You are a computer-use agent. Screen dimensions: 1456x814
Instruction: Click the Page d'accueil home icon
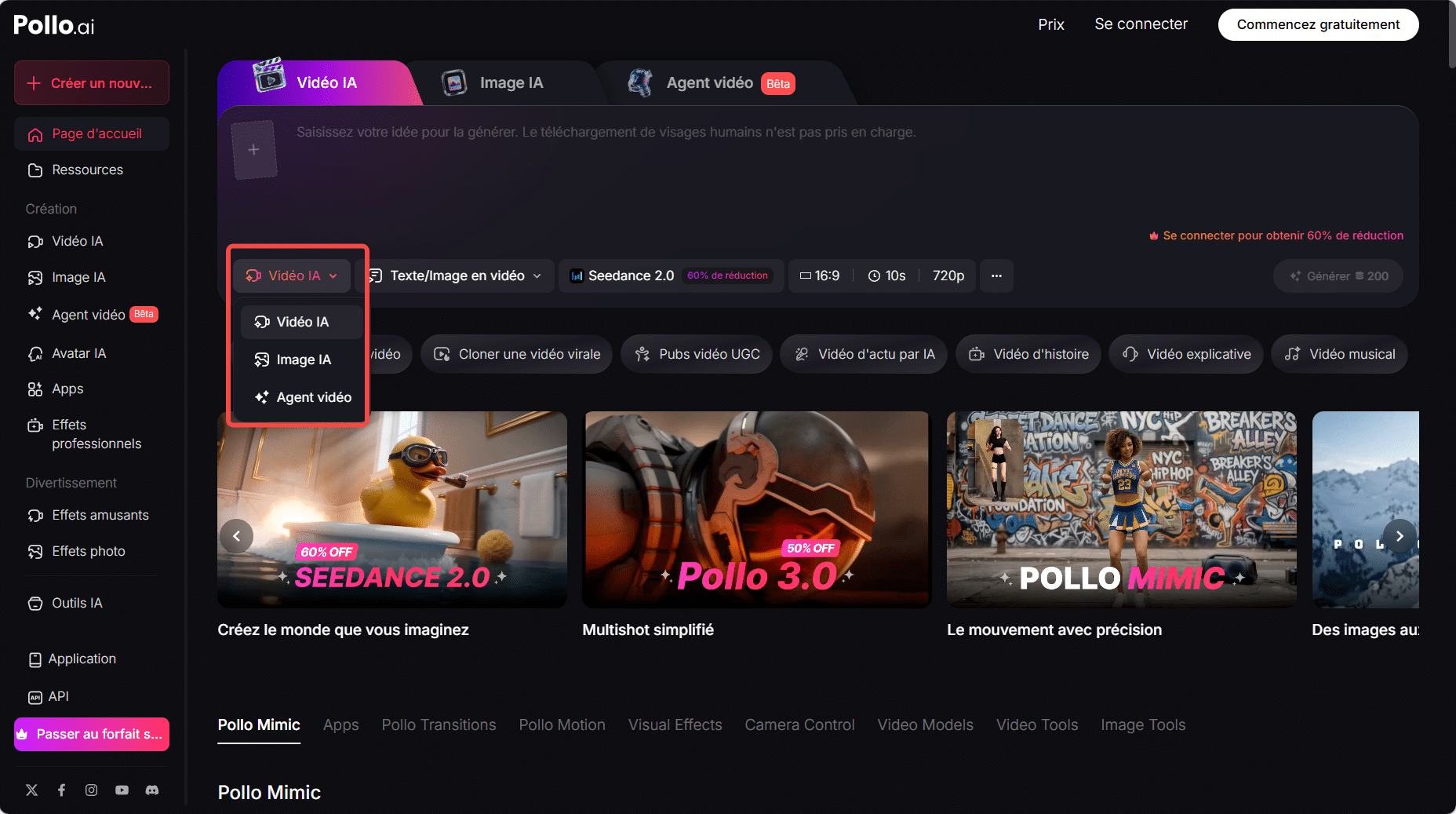(x=35, y=134)
